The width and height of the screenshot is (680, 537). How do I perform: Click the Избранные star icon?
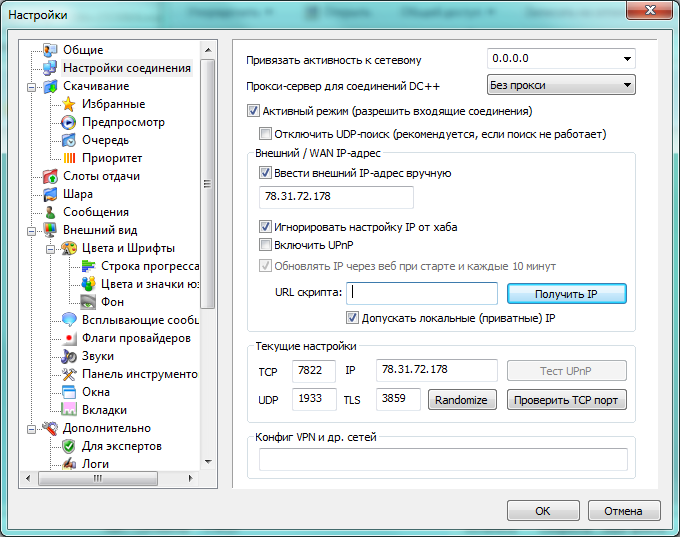click(69, 104)
